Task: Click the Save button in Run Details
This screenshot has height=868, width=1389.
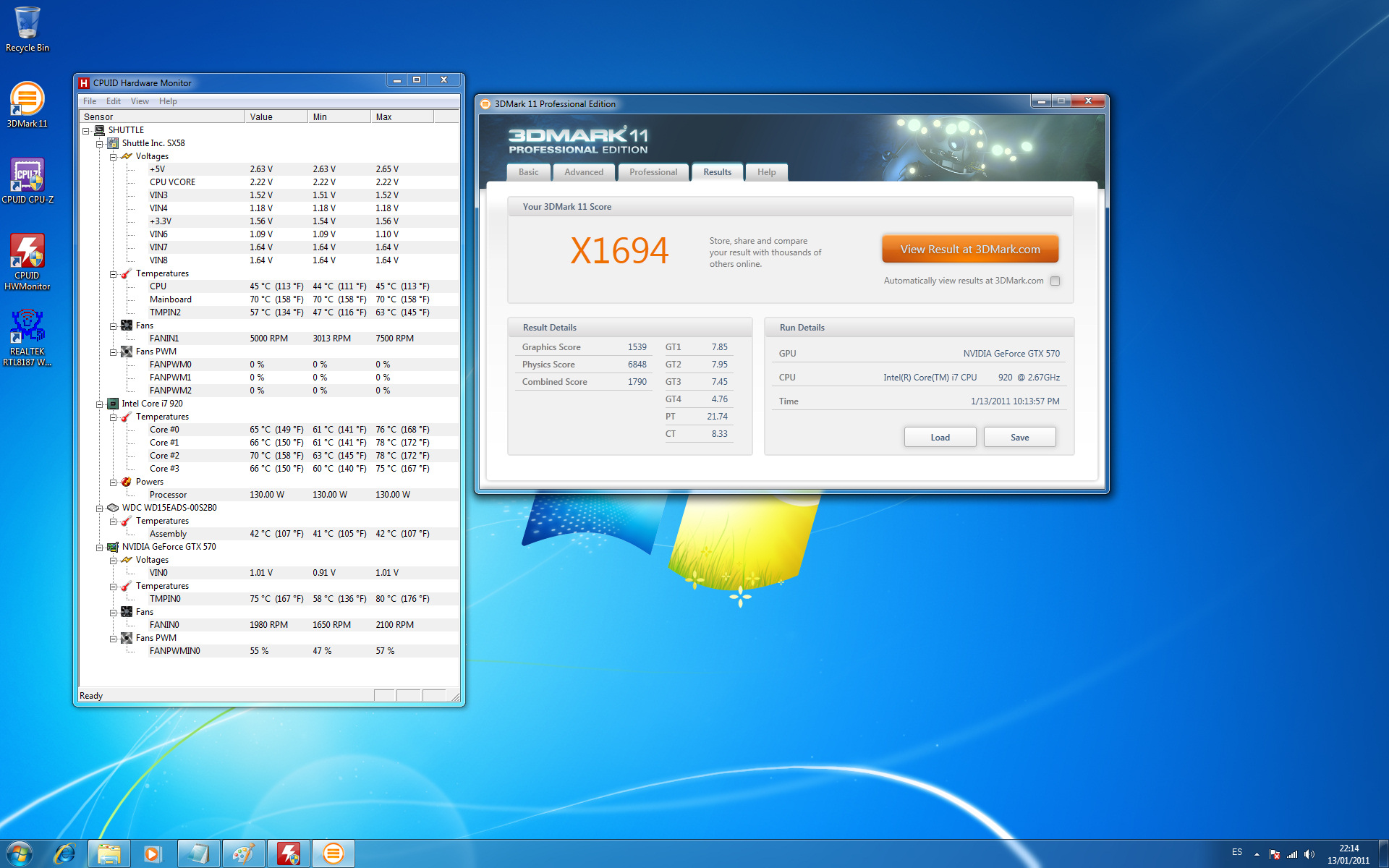Action: (1019, 438)
